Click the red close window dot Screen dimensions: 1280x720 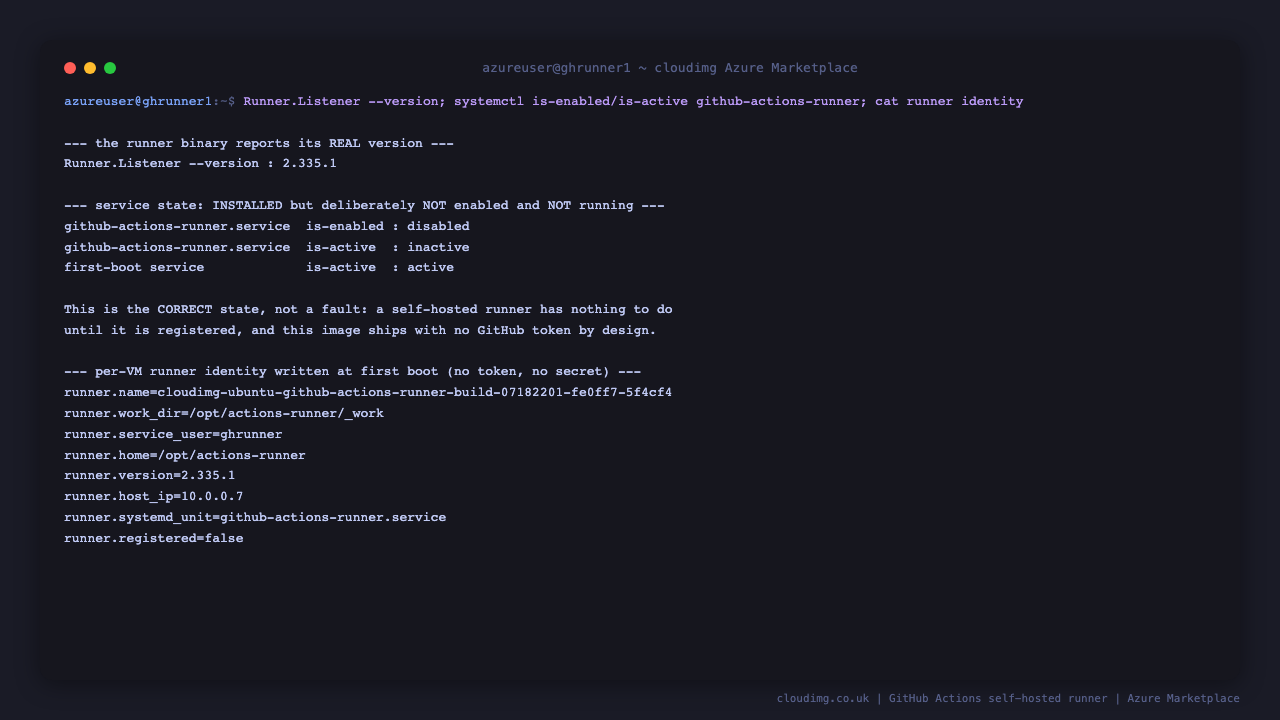[x=70, y=68]
